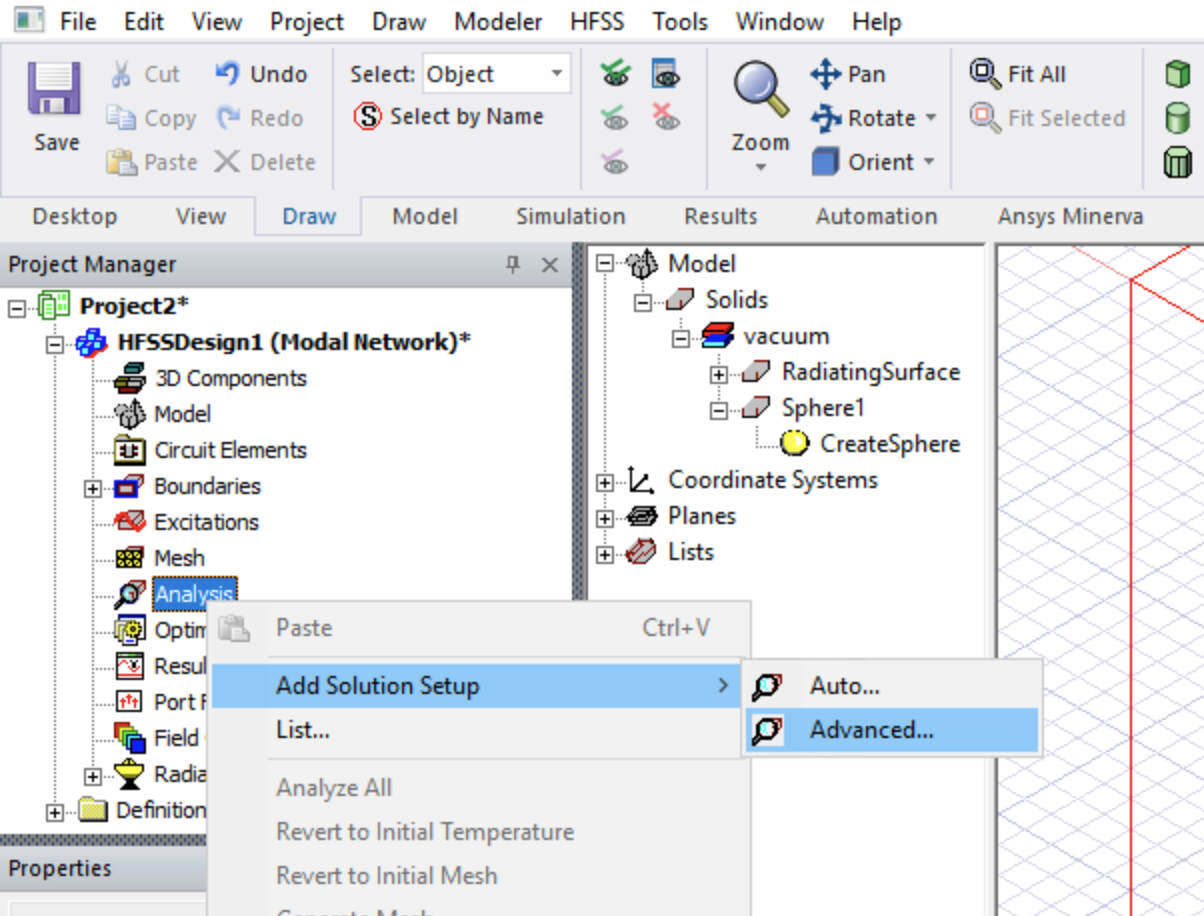Click the Mesh tree icon

[x=130, y=558]
